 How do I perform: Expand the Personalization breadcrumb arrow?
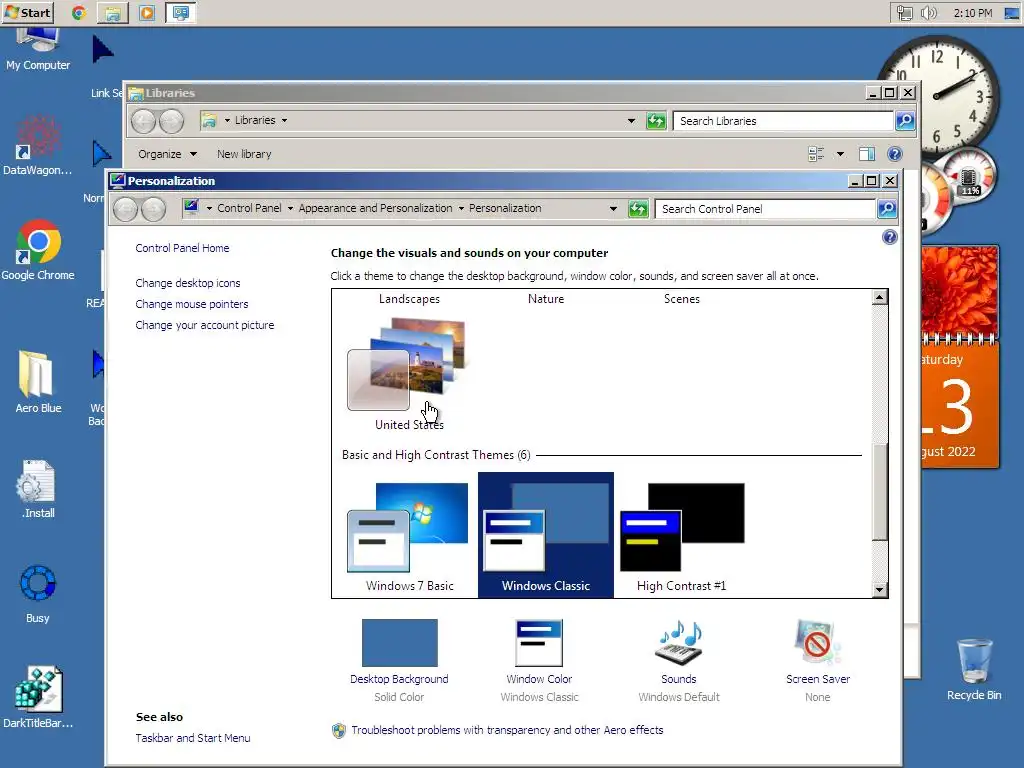(461, 208)
